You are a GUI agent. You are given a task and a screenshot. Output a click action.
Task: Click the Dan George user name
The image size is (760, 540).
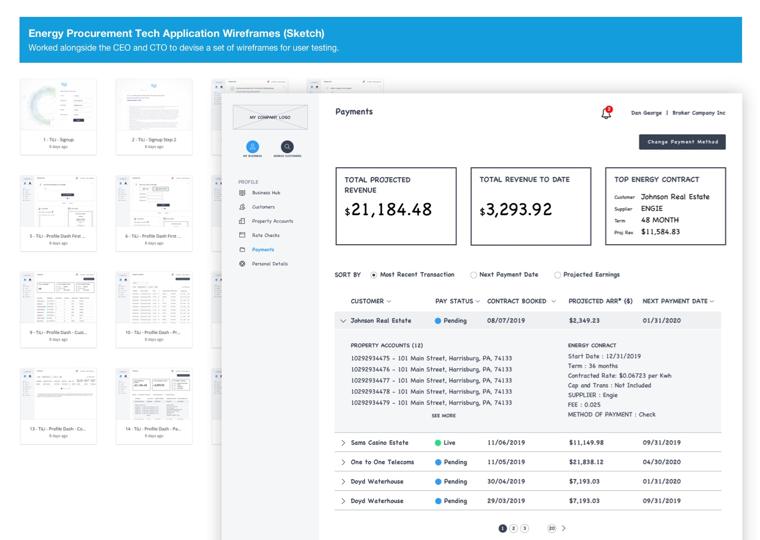tap(646, 113)
